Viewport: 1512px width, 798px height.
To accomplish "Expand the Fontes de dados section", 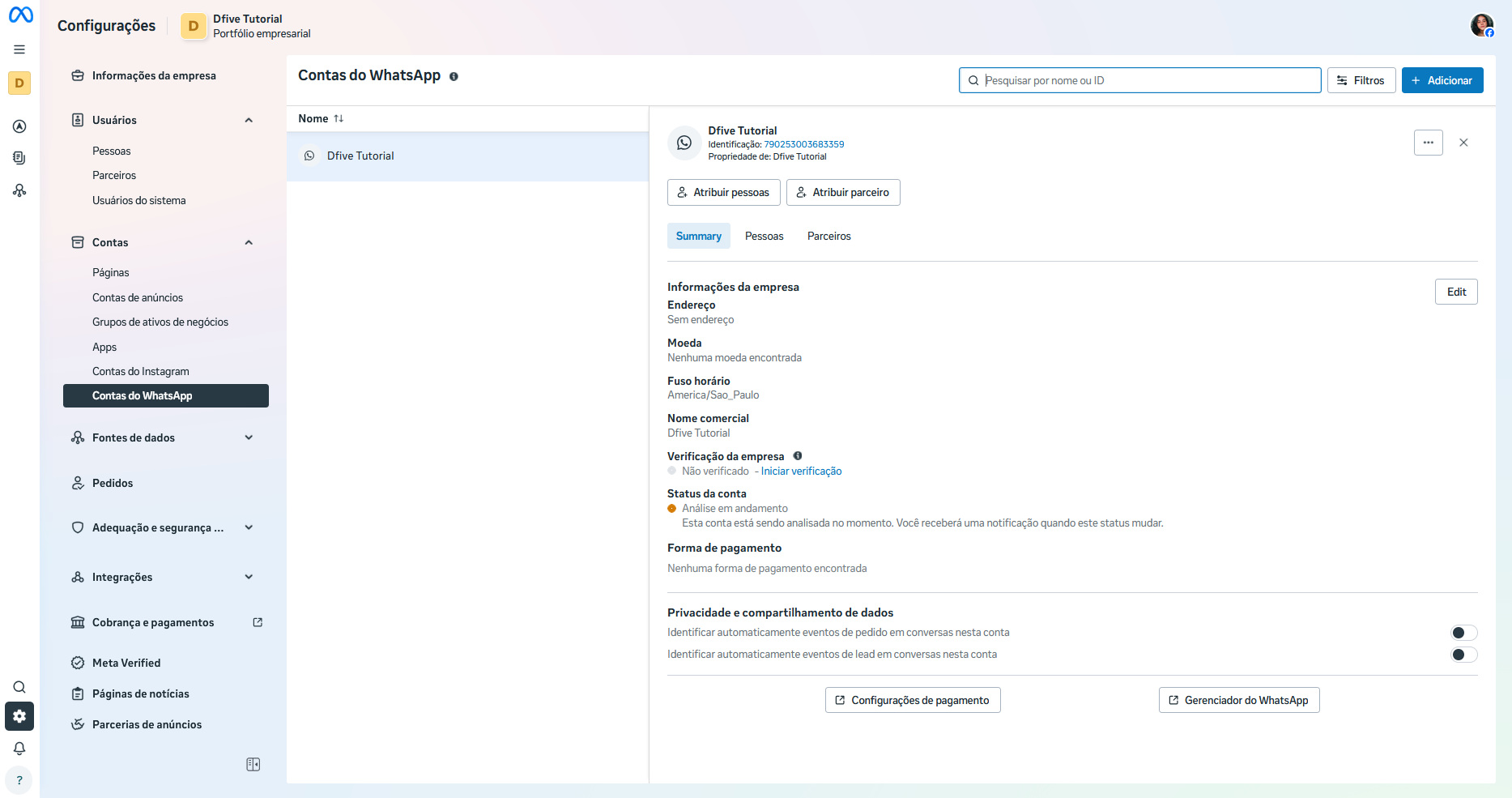I will (249, 437).
